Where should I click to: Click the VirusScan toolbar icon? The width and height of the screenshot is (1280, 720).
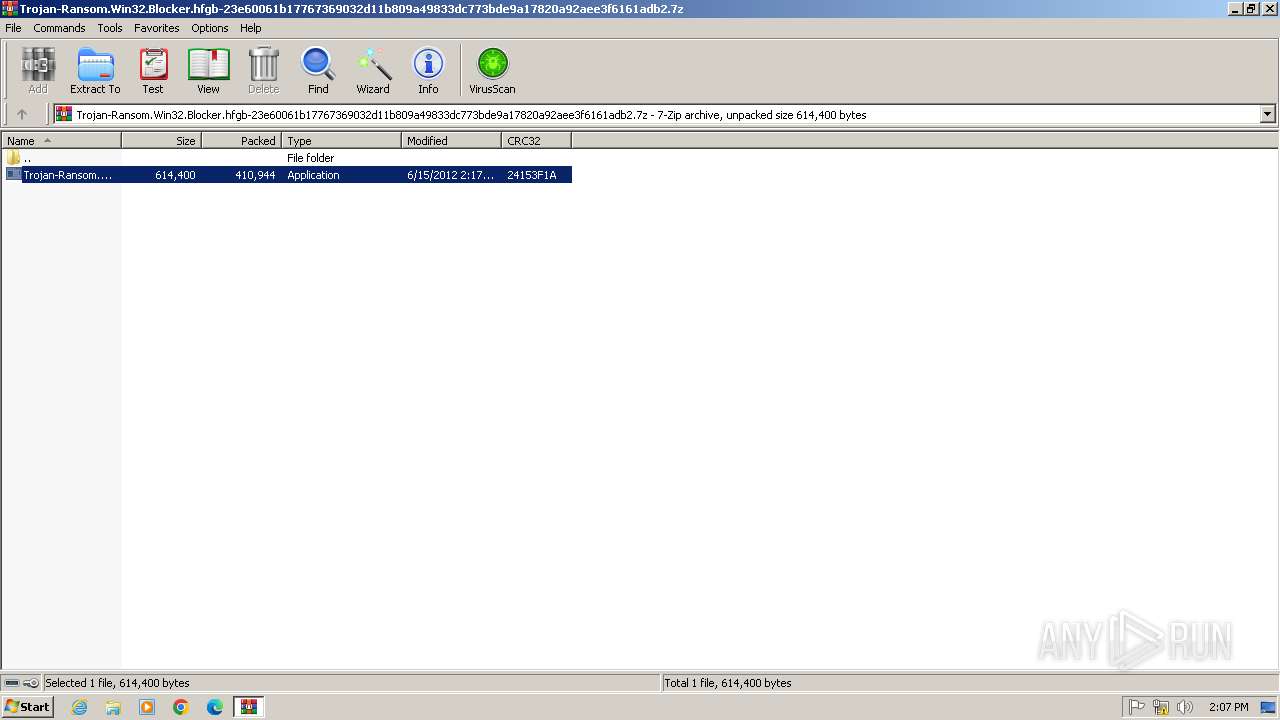(x=492, y=71)
